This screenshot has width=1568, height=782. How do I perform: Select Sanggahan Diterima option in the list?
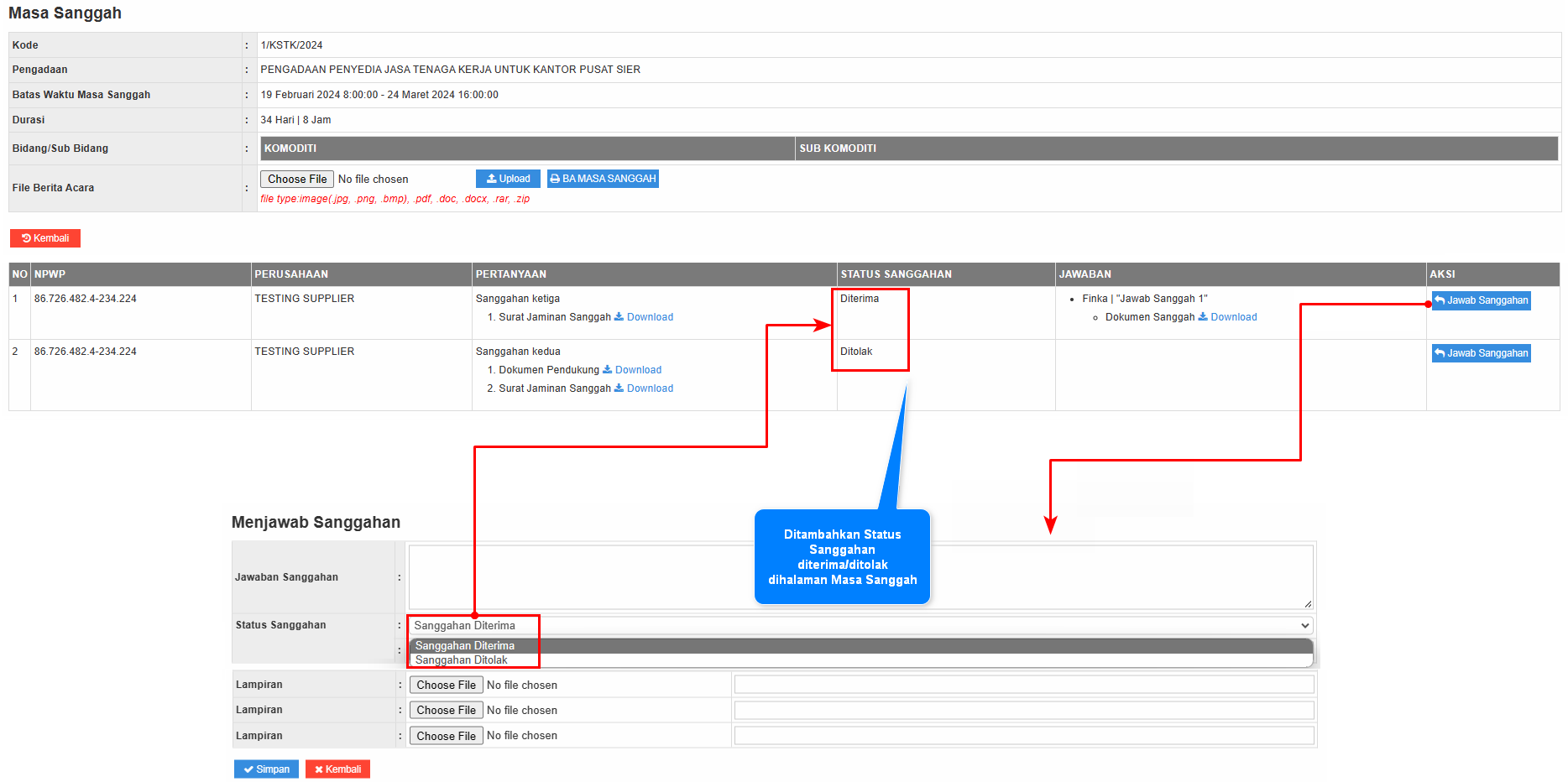(860, 646)
